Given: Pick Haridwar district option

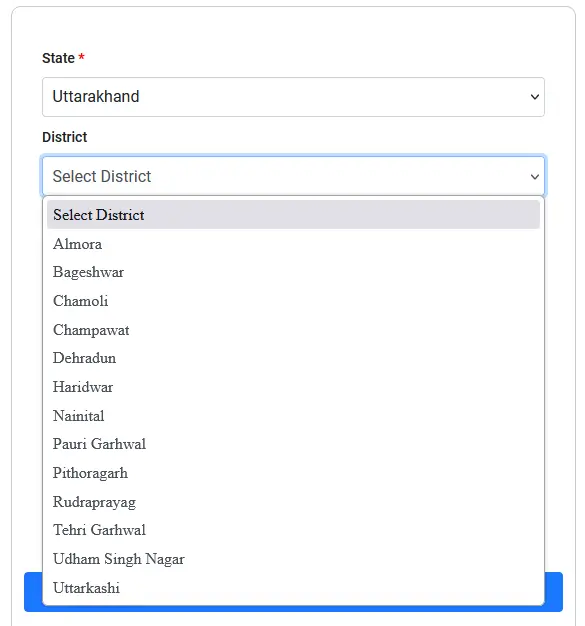Looking at the screenshot, I should [293, 387].
